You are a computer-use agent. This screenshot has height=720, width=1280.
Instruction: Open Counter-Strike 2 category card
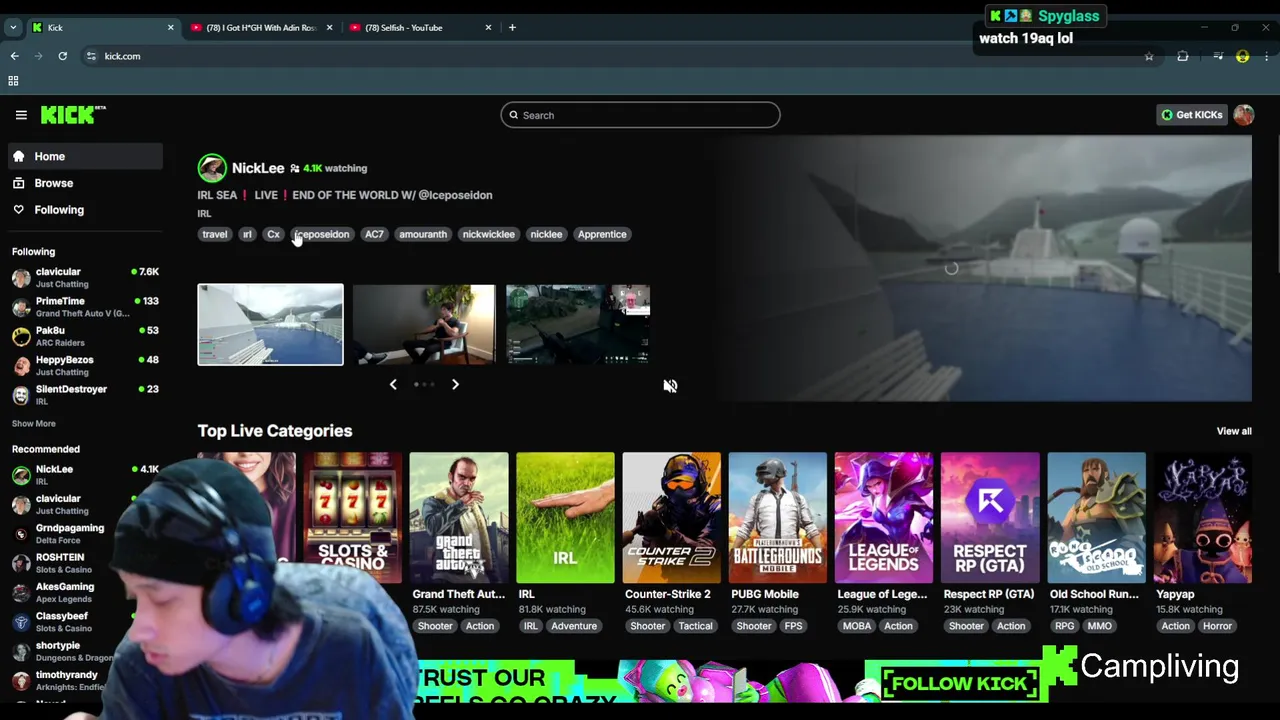tap(671, 518)
